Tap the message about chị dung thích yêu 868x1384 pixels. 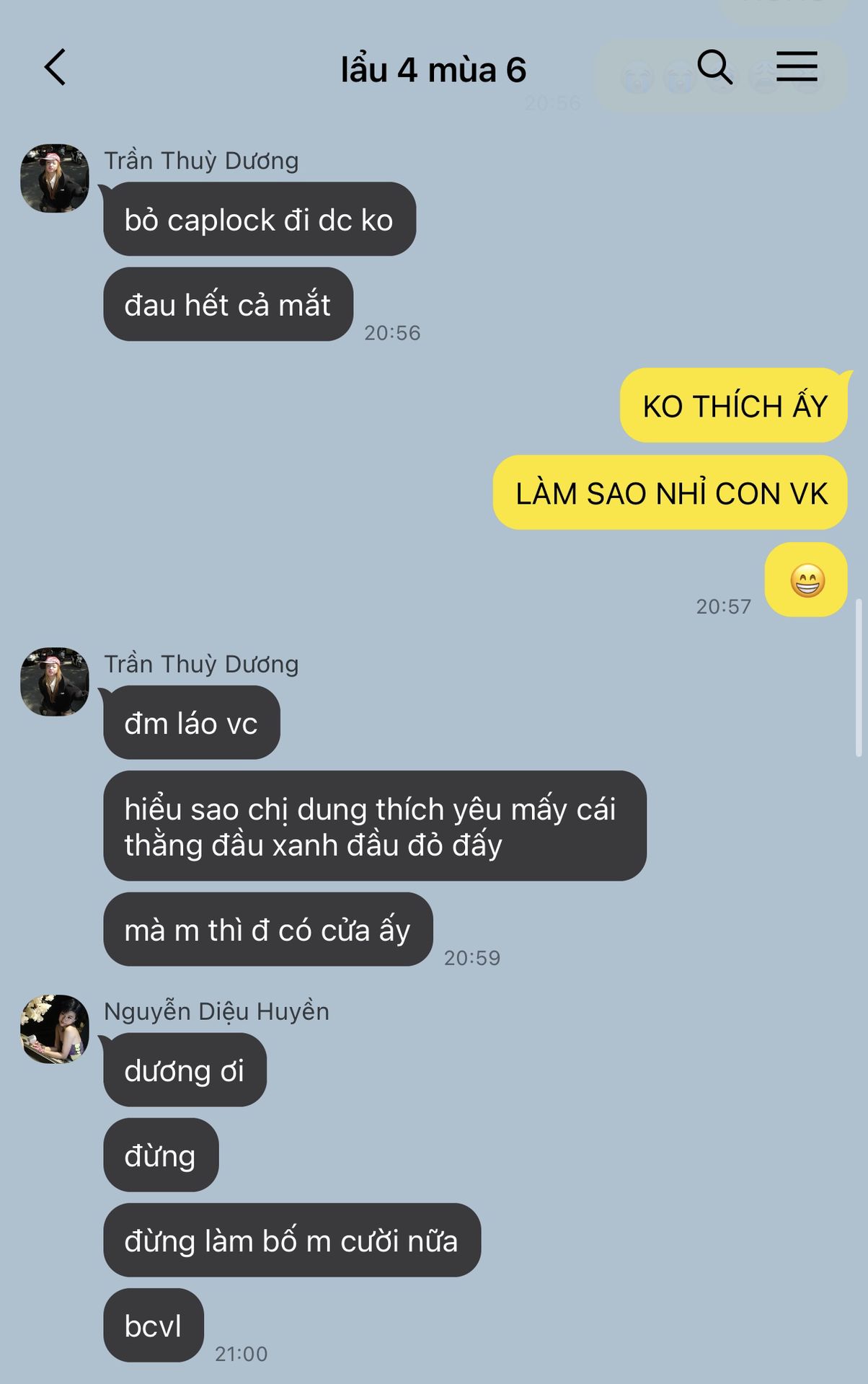(375, 826)
